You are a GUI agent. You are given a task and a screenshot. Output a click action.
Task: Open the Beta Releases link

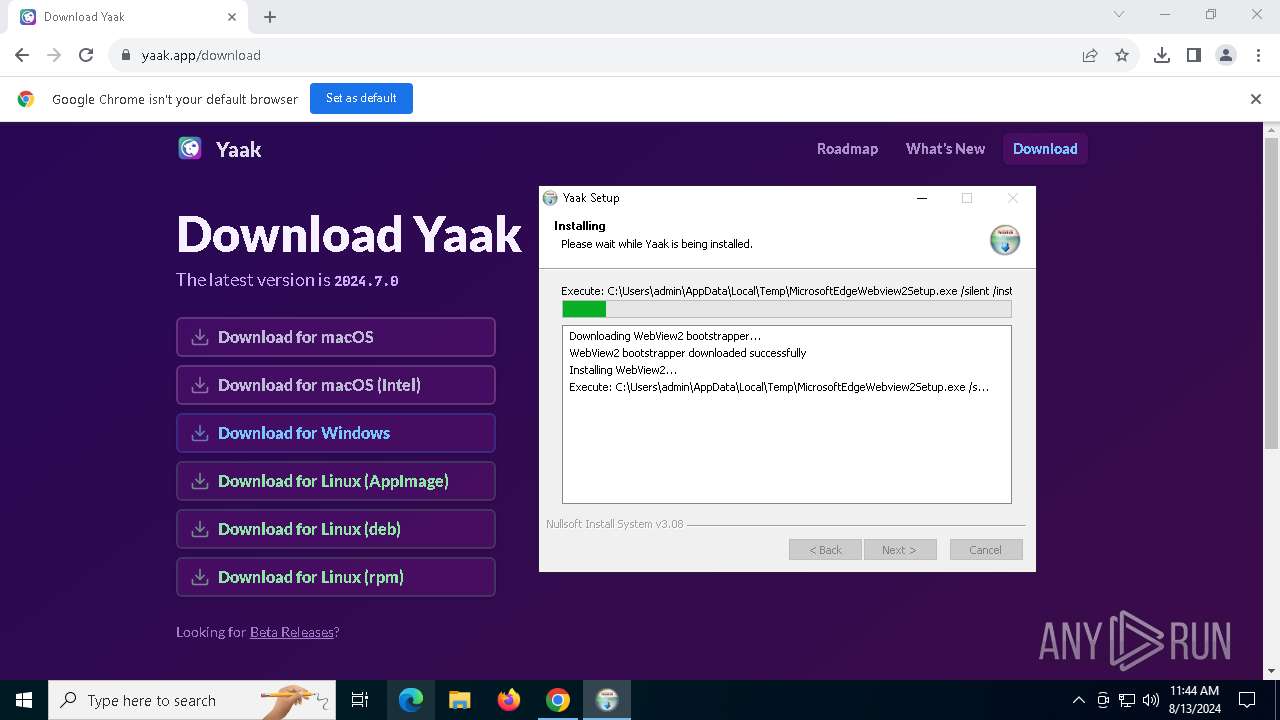coord(292,632)
